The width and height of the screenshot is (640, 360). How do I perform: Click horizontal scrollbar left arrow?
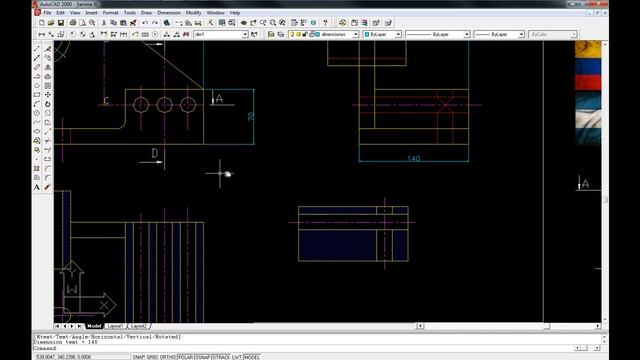(x=420, y=326)
